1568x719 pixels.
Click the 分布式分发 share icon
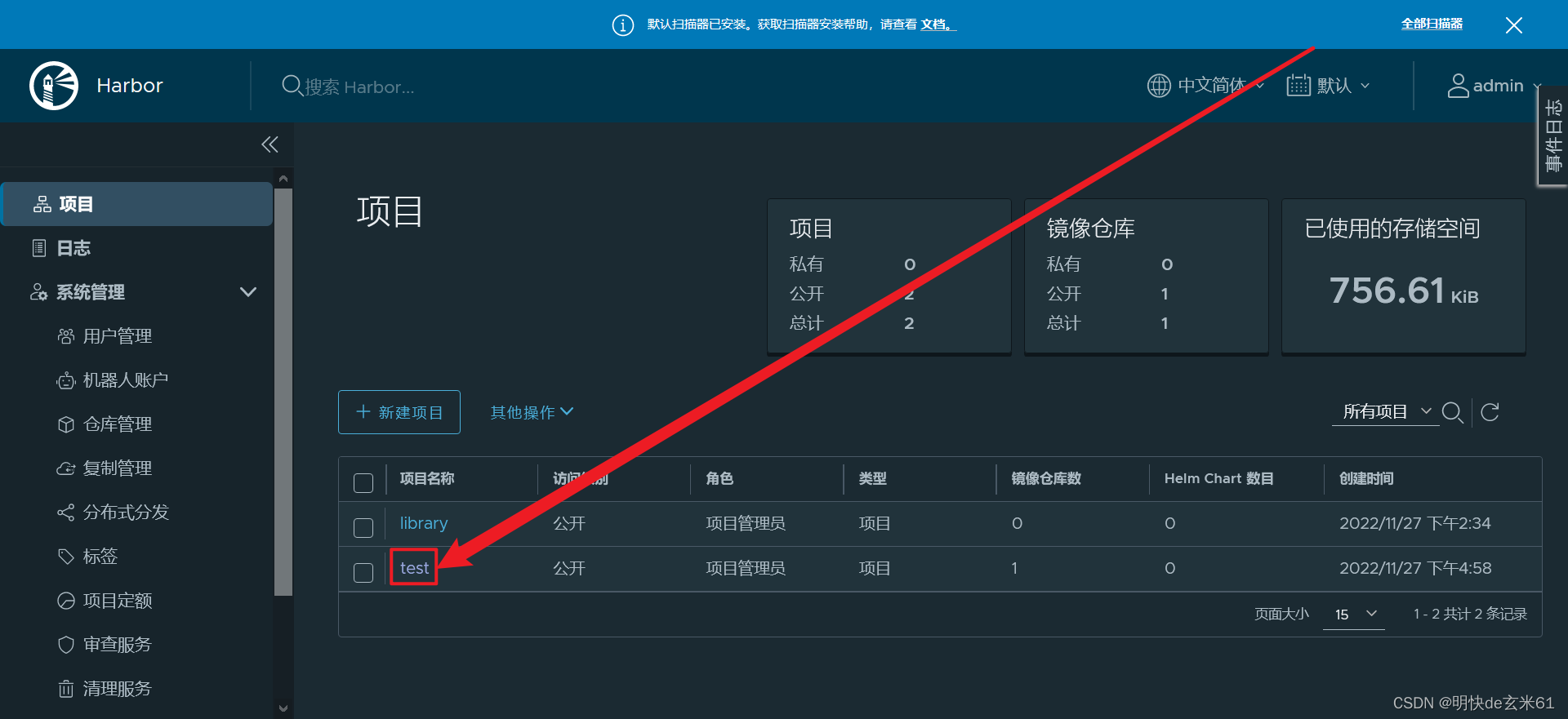point(66,513)
